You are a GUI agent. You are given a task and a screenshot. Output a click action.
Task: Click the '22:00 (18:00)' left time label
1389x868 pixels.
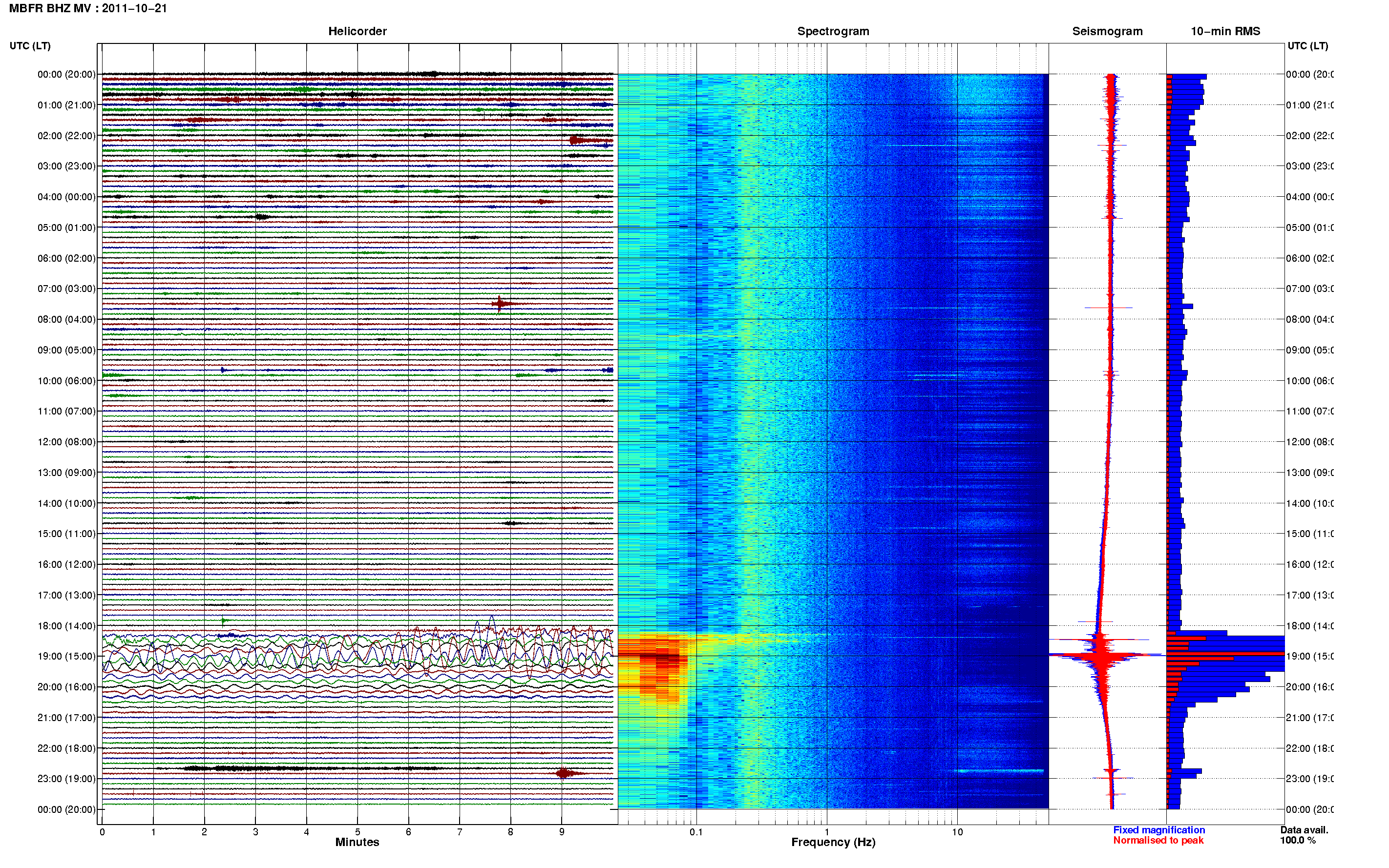tap(66, 748)
